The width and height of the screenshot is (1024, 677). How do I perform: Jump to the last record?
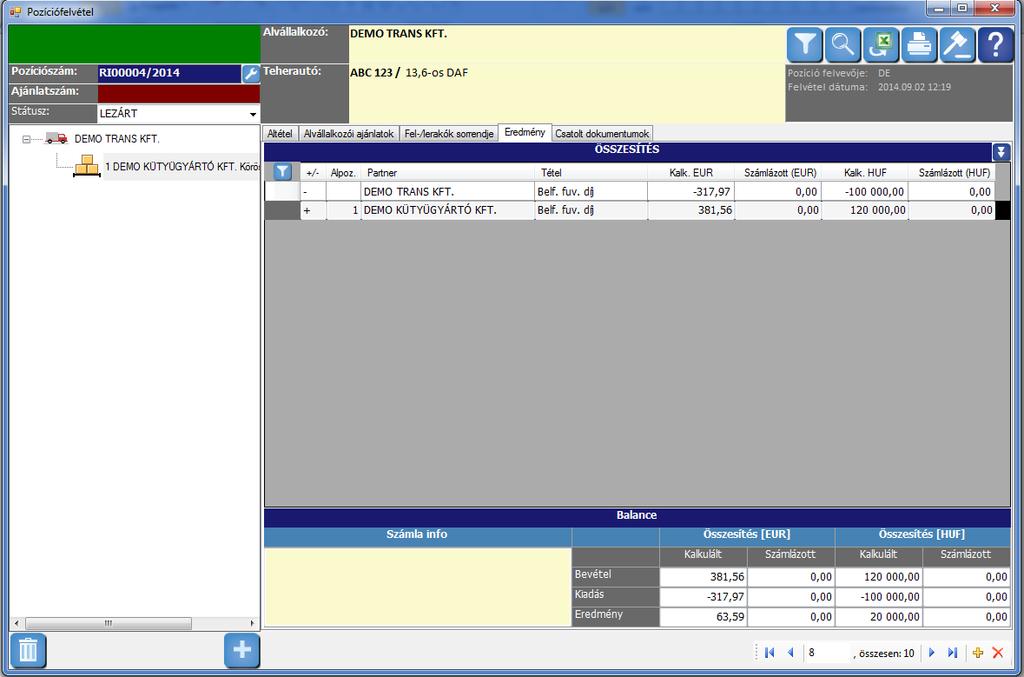[x=952, y=652]
